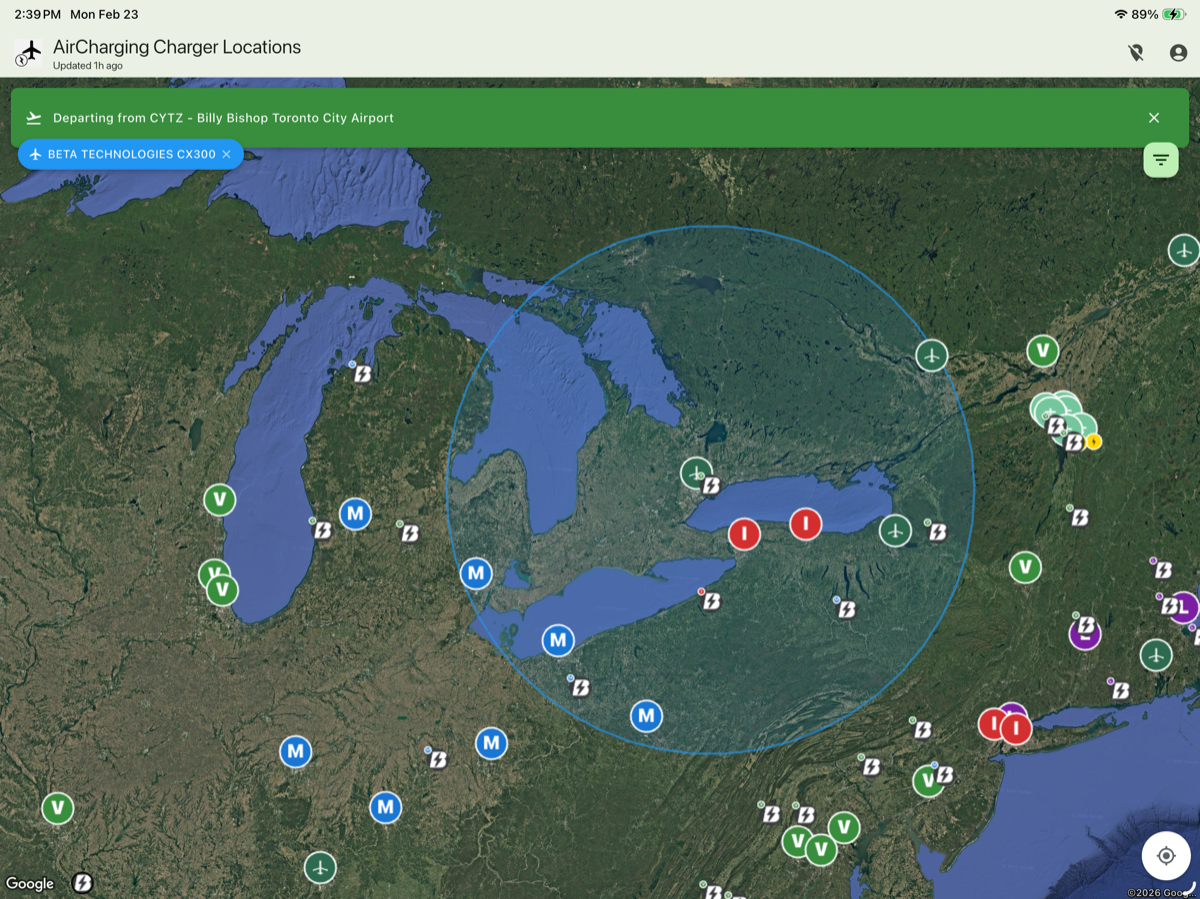1200x899 pixels.
Task: Remove the BETA TECHNOLOGIES CX300 chip
Action: pos(226,154)
